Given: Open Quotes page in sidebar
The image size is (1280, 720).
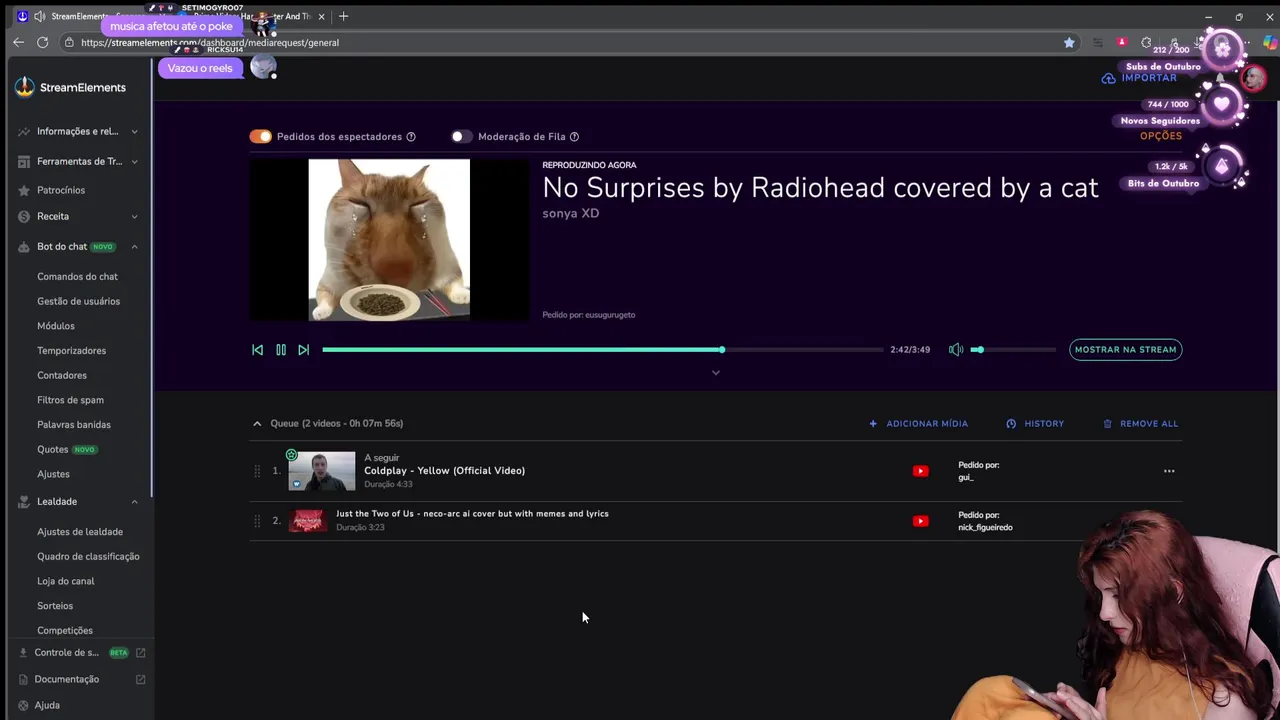Looking at the screenshot, I should (53, 450).
